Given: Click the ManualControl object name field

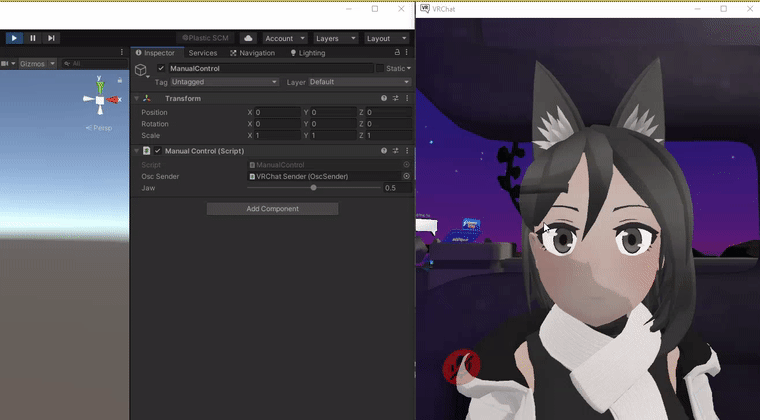Looking at the screenshot, I should click(x=270, y=68).
